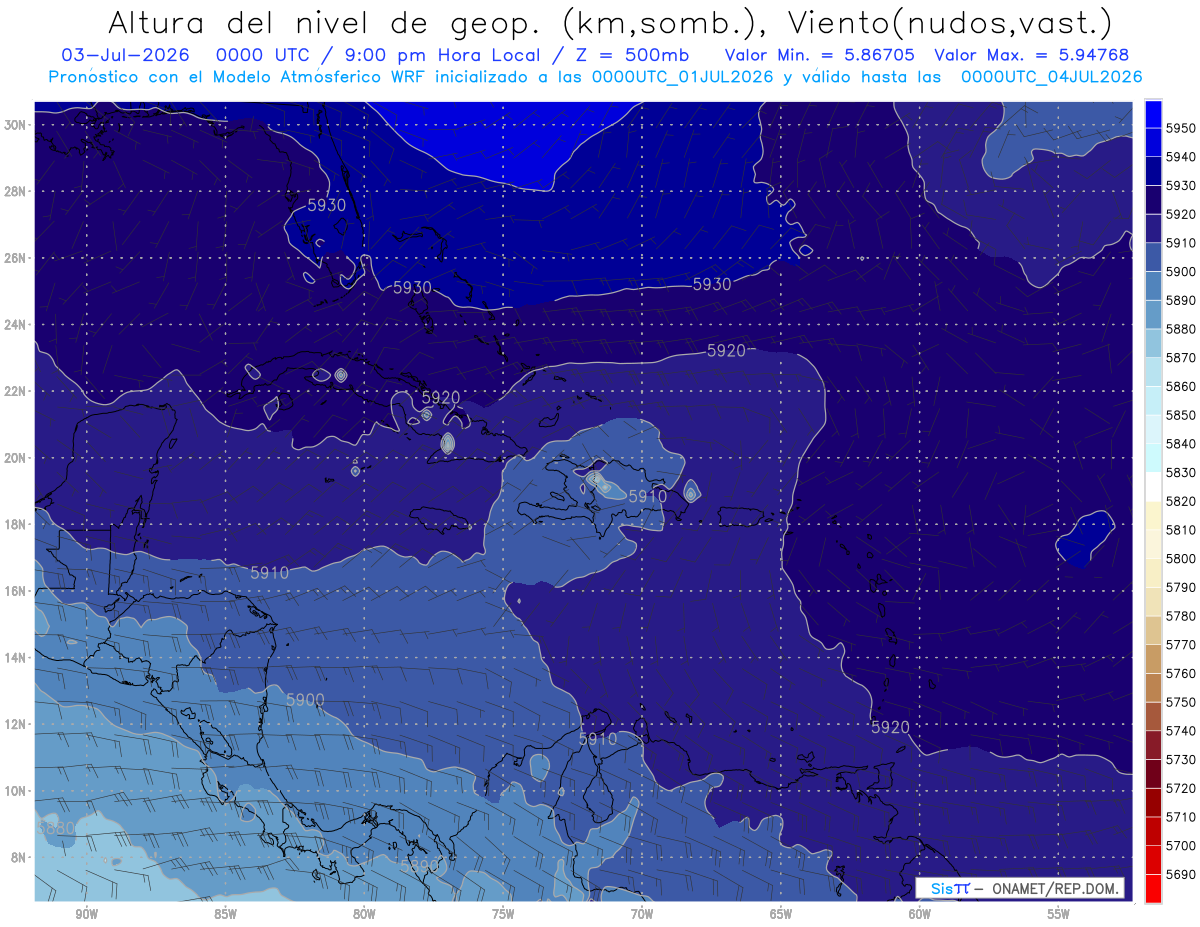Click the legend value 5890

(1180, 300)
